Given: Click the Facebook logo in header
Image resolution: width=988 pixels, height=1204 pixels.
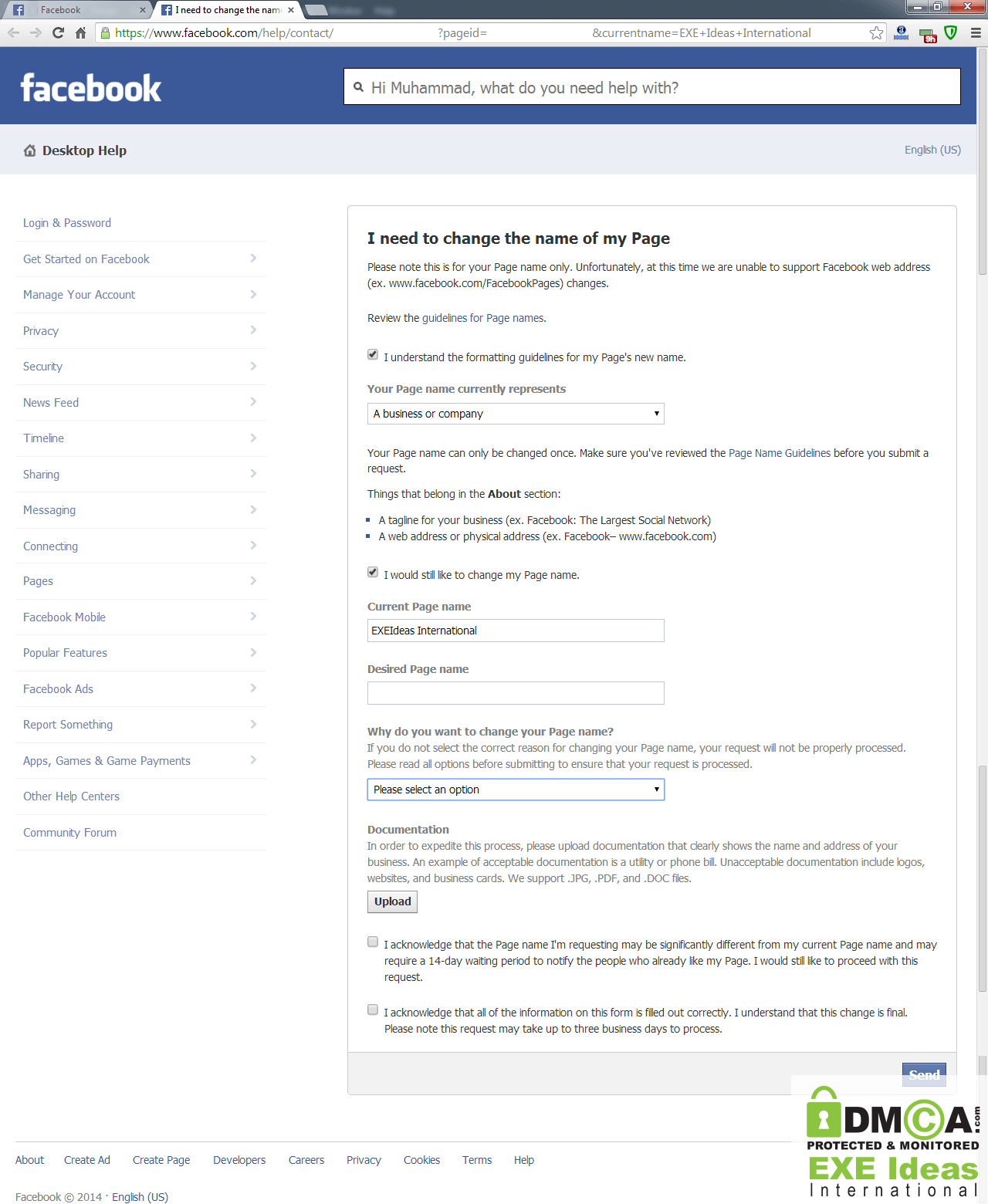Looking at the screenshot, I should (x=91, y=88).
